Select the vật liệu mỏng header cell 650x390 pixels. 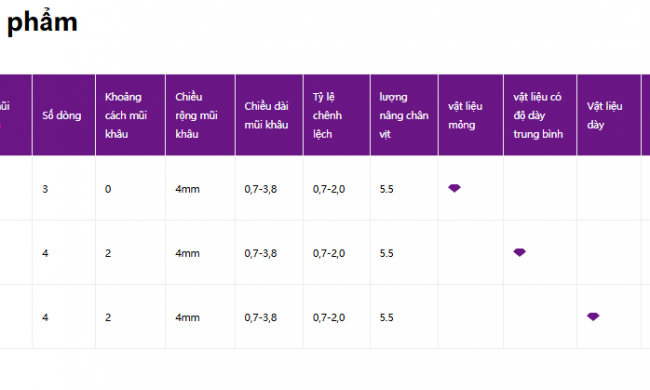click(x=471, y=115)
